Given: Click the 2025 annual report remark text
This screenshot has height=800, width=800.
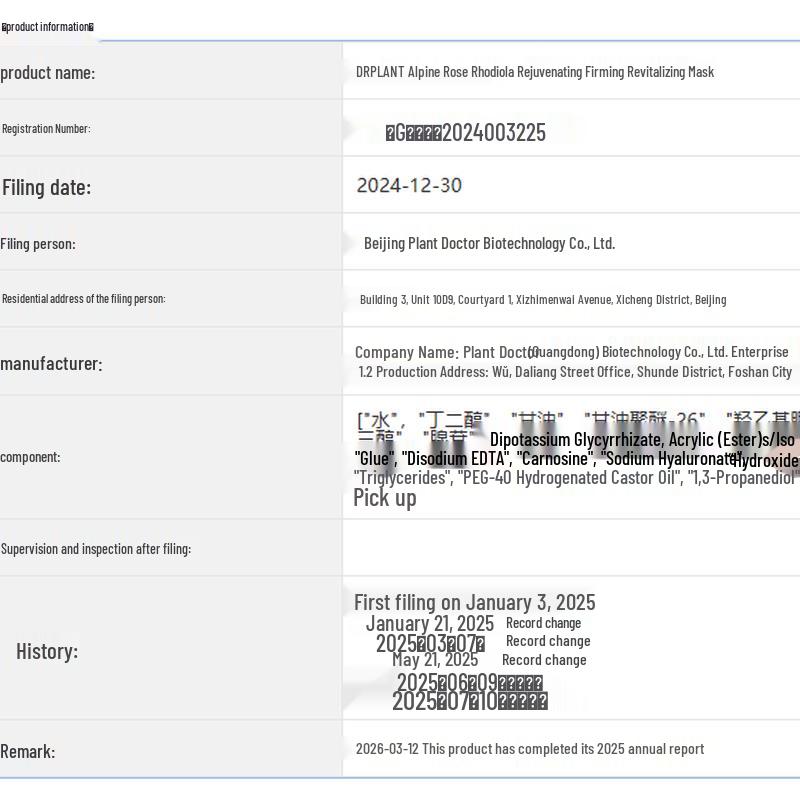Looking at the screenshot, I should tap(530, 749).
